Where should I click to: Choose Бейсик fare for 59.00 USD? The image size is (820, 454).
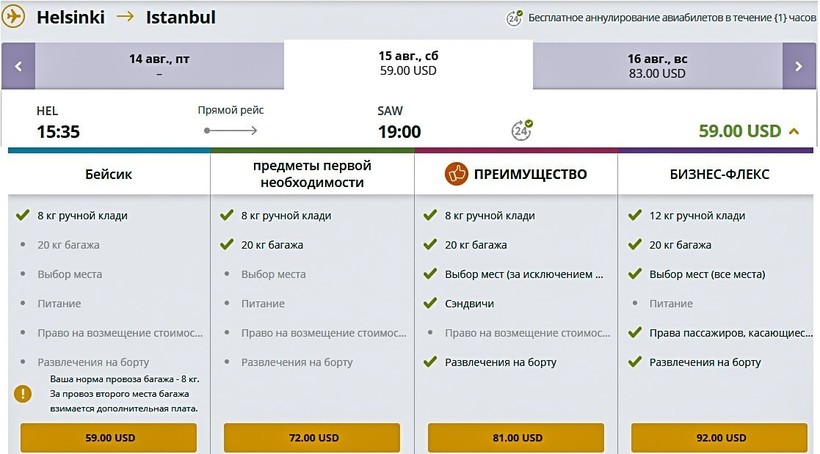(x=109, y=437)
